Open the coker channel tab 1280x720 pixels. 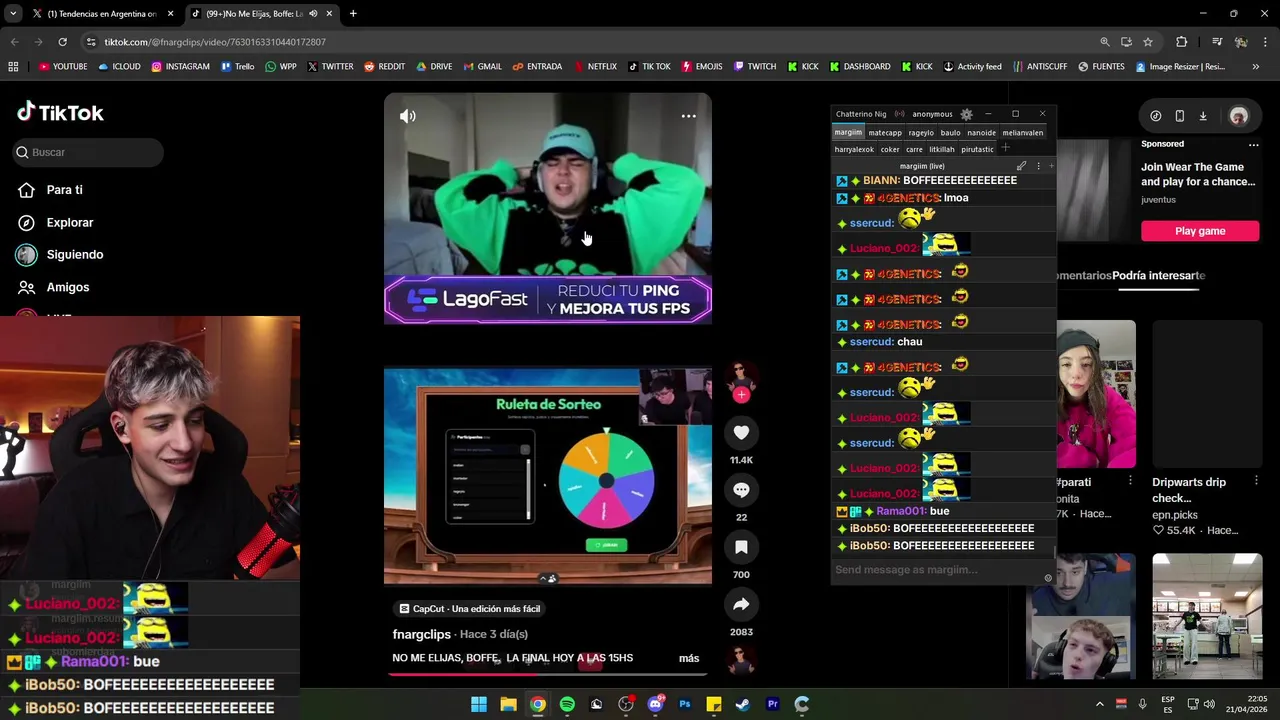[890, 149]
